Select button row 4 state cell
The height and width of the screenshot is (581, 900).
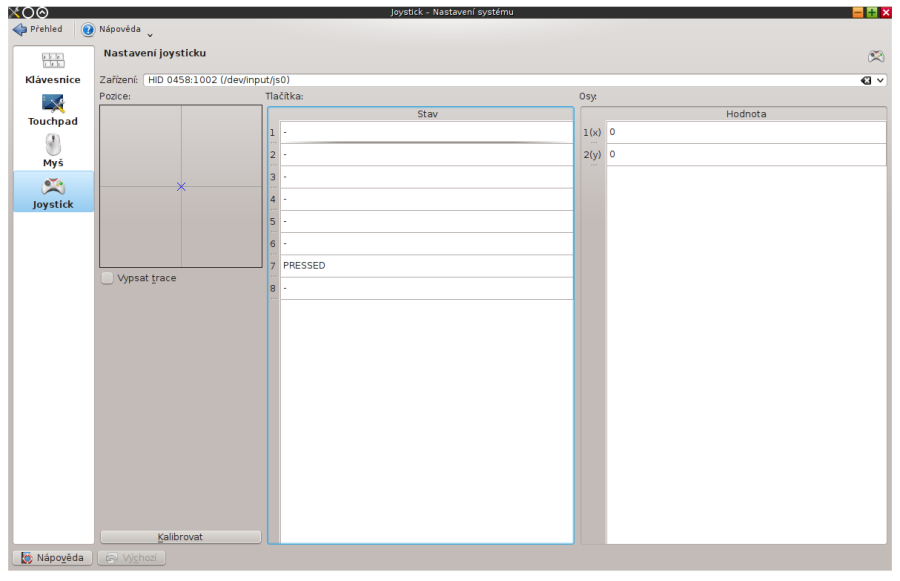426,199
